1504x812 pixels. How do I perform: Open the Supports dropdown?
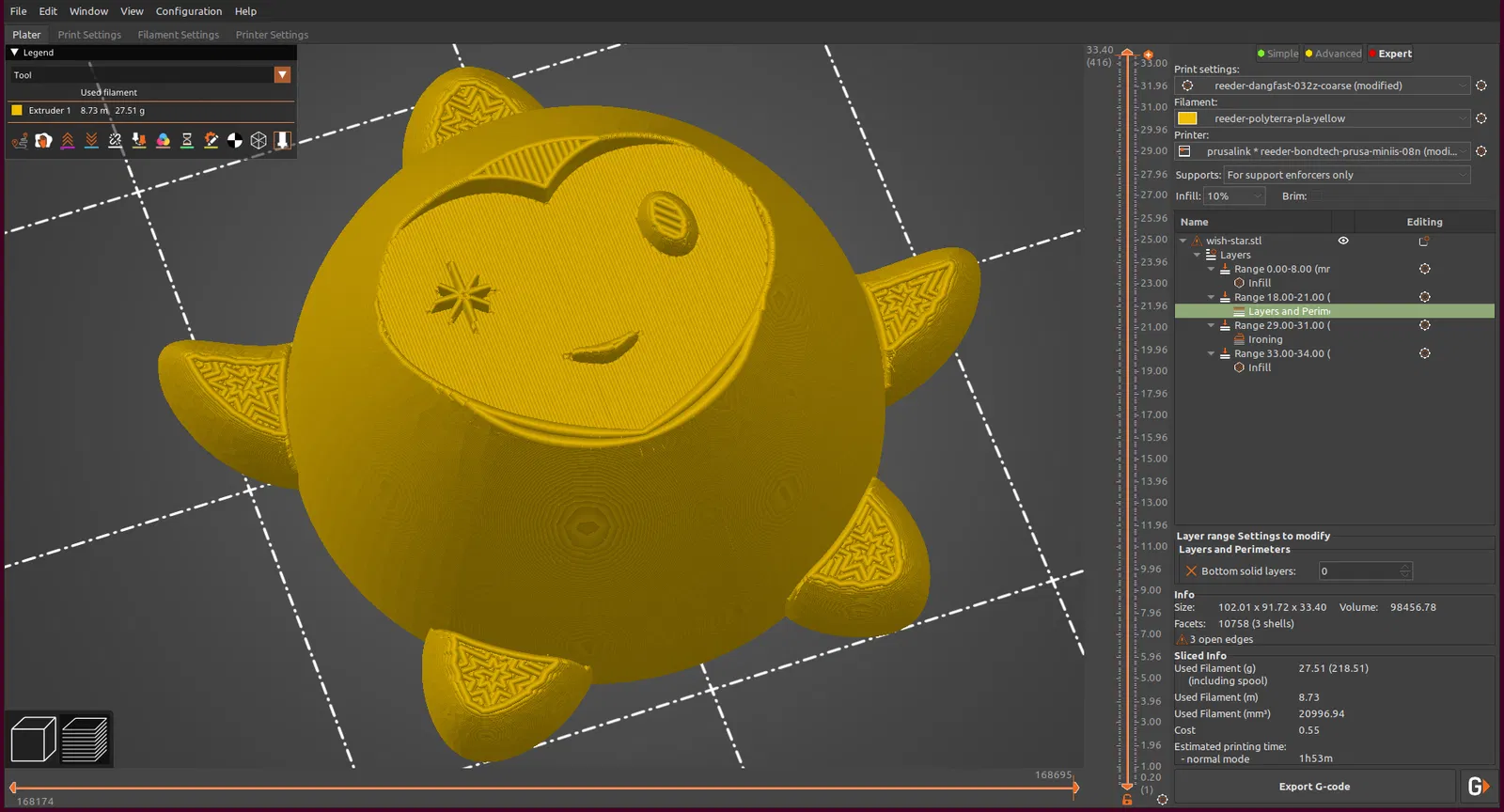(x=1346, y=175)
